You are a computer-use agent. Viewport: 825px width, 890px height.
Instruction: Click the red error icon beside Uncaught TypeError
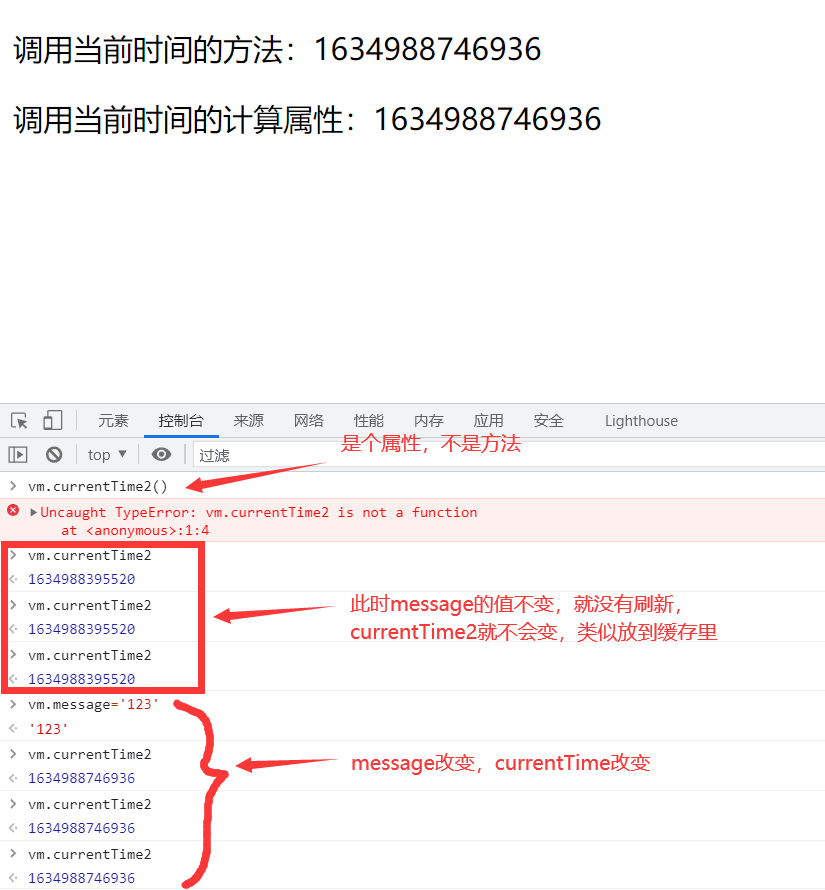click(x=12, y=512)
